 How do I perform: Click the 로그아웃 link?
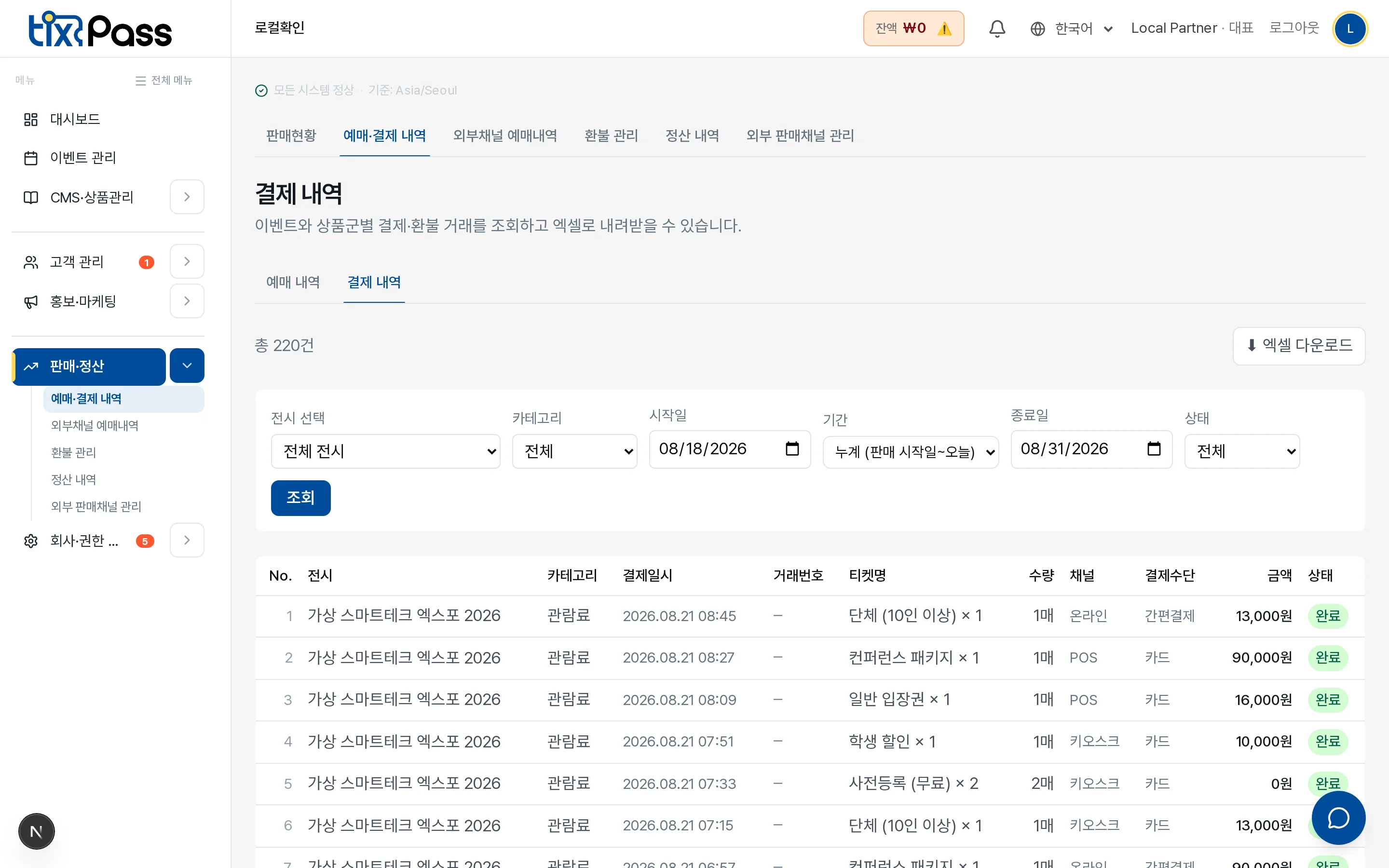1294,28
